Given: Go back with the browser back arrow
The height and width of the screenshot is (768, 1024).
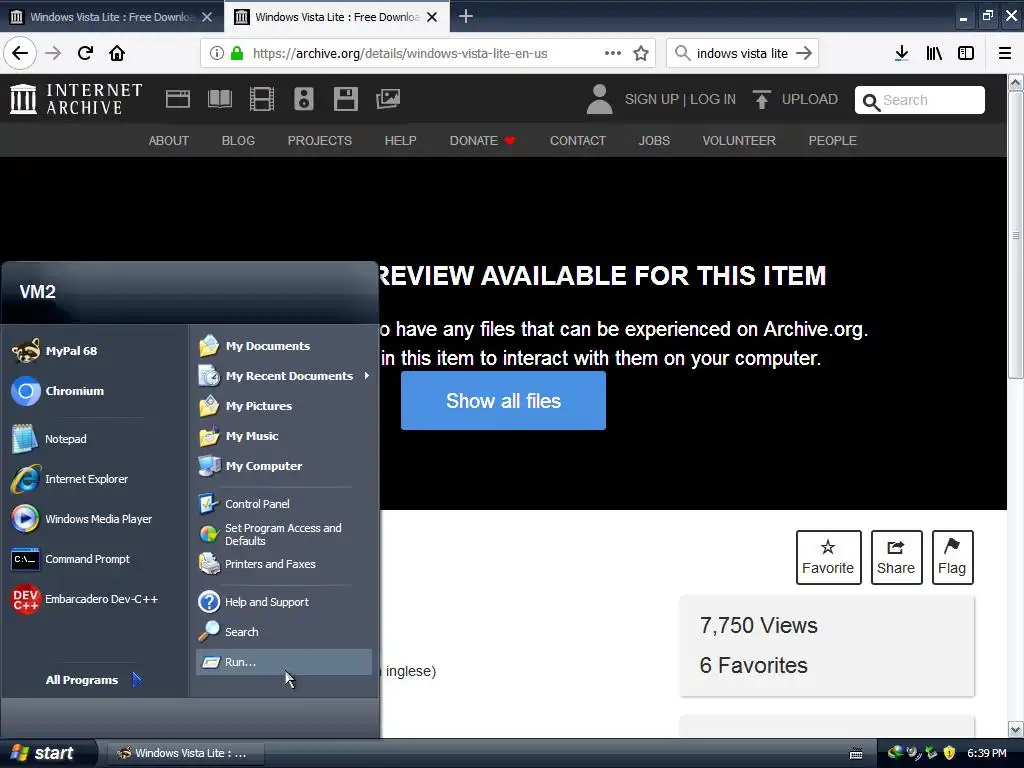Looking at the screenshot, I should [20, 53].
